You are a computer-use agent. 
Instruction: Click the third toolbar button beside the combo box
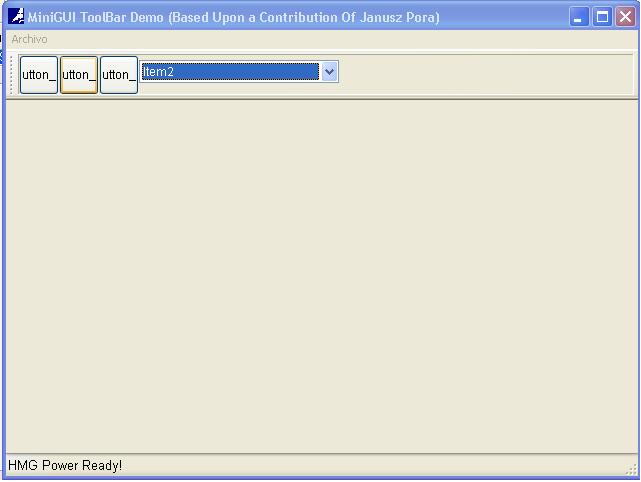[x=119, y=75]
